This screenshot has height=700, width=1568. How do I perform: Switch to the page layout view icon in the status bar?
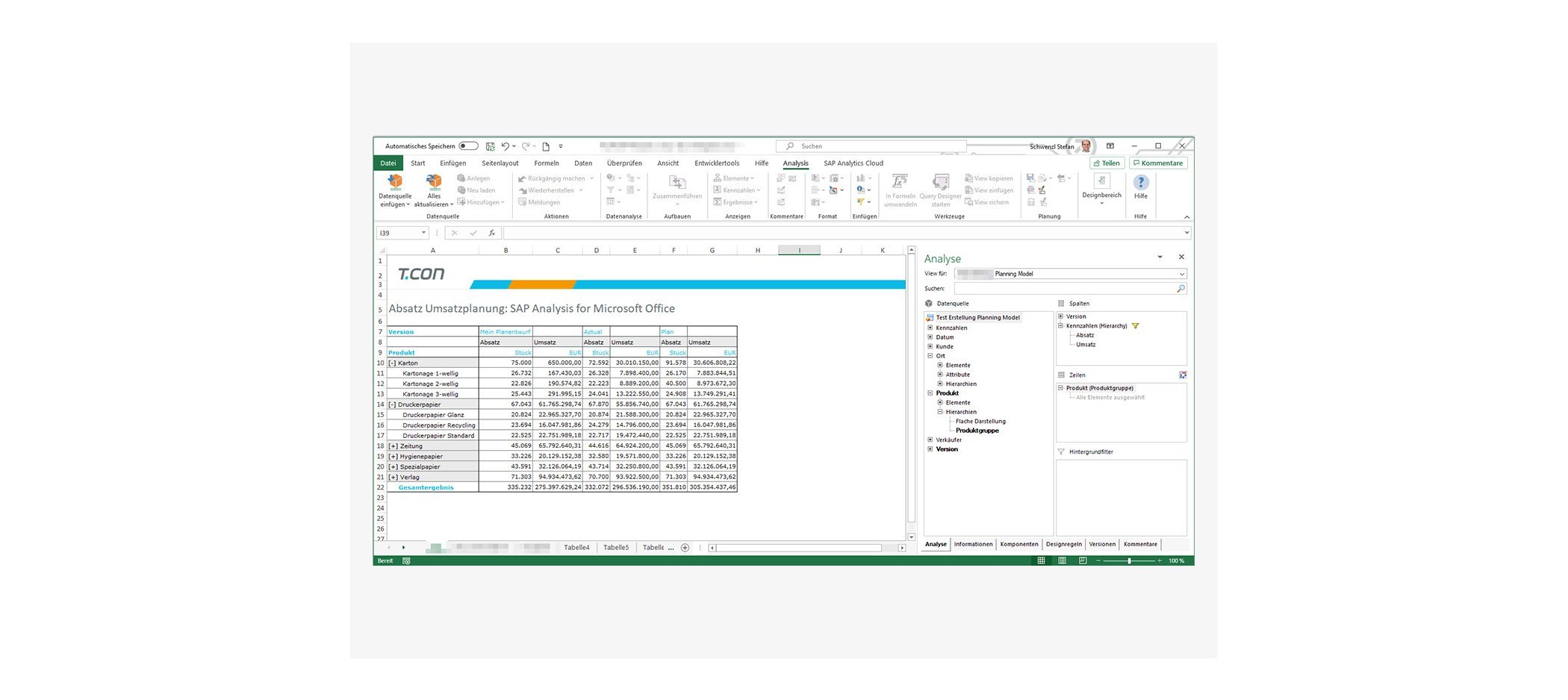pos(1062,560)
